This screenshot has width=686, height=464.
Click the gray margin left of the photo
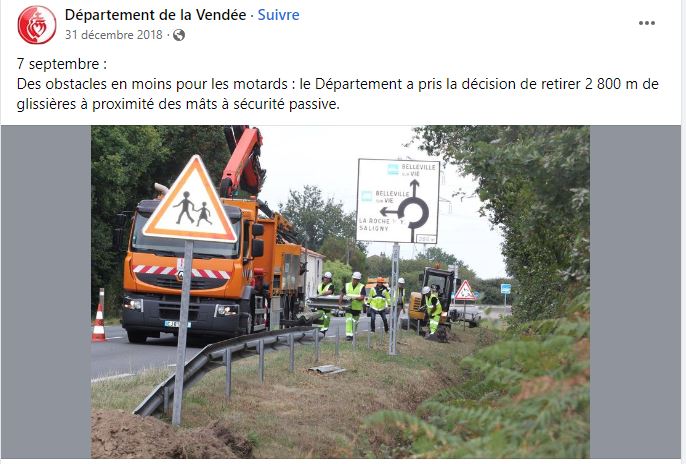point(46,292)
